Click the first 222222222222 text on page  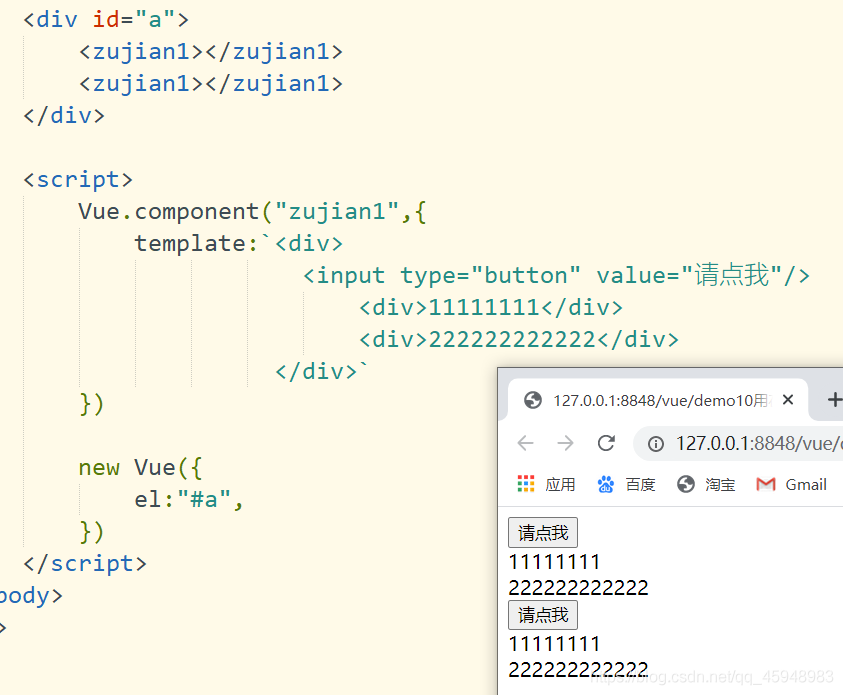(578, 588)
